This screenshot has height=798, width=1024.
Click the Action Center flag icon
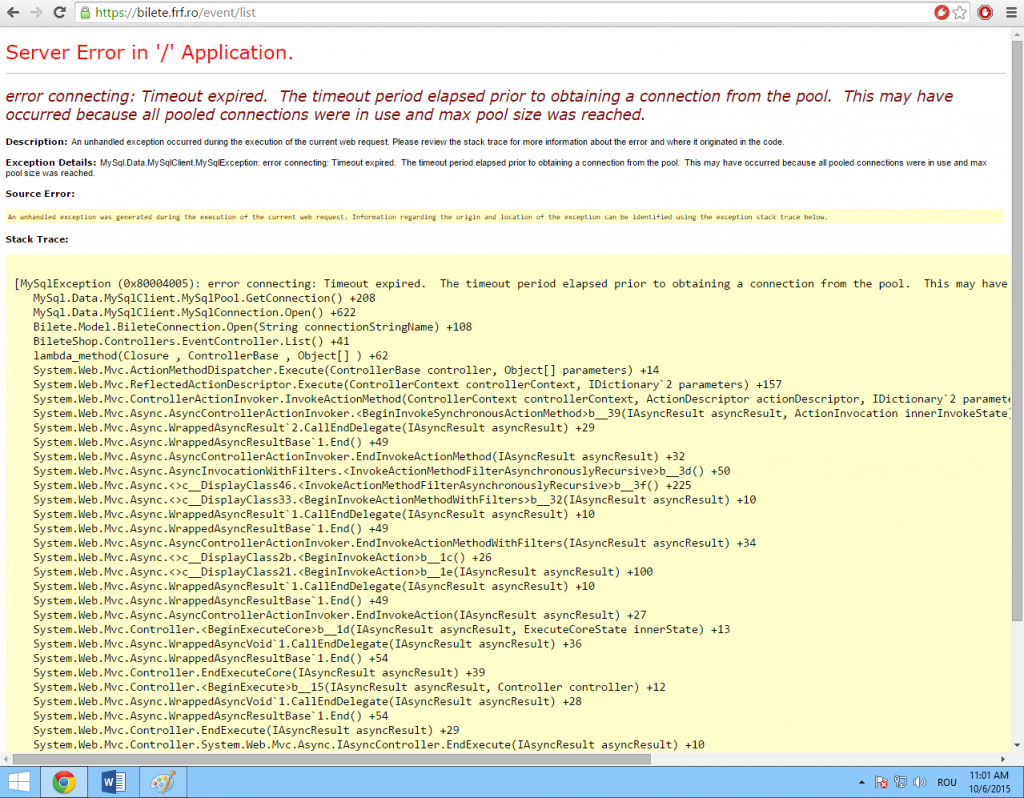point(882,782)
